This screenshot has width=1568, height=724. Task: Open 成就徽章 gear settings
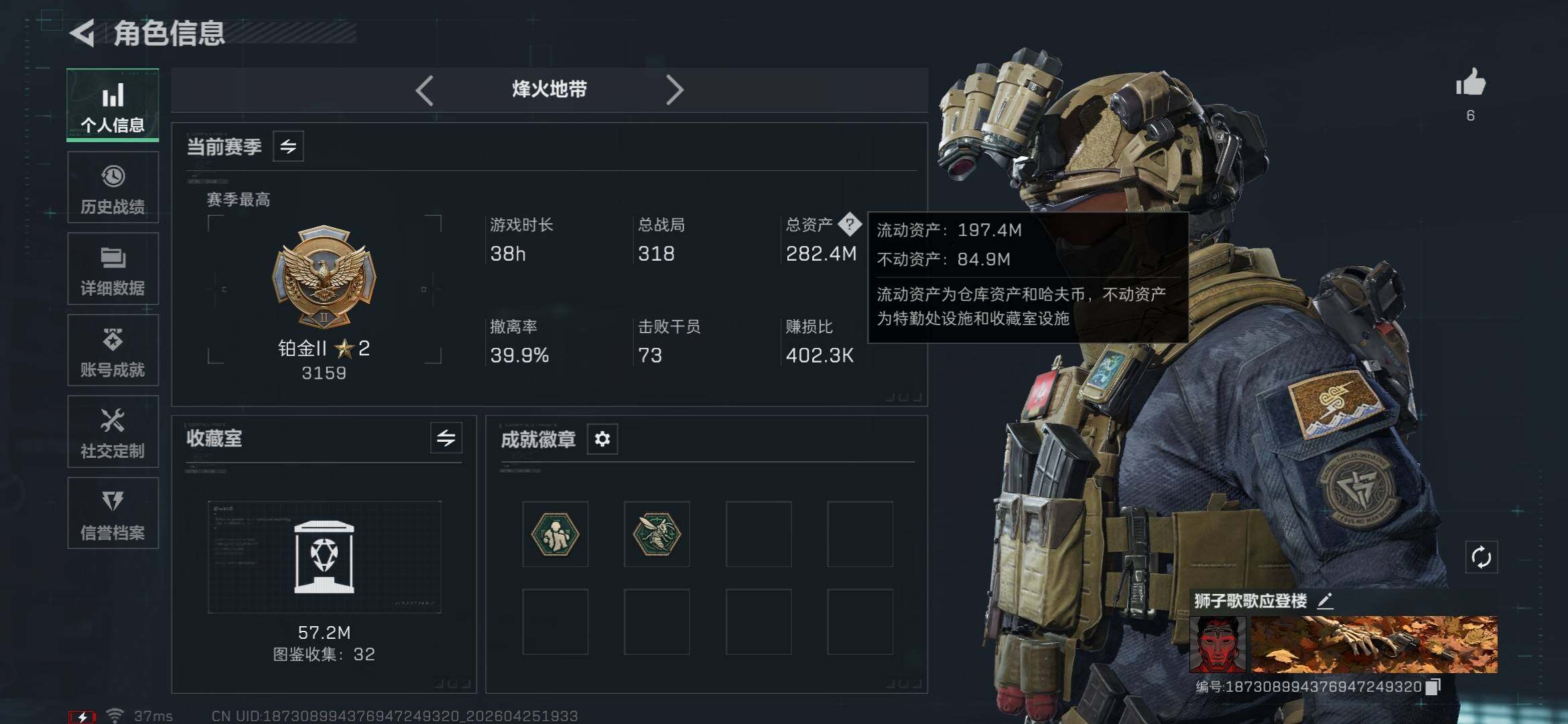[602, 439]
